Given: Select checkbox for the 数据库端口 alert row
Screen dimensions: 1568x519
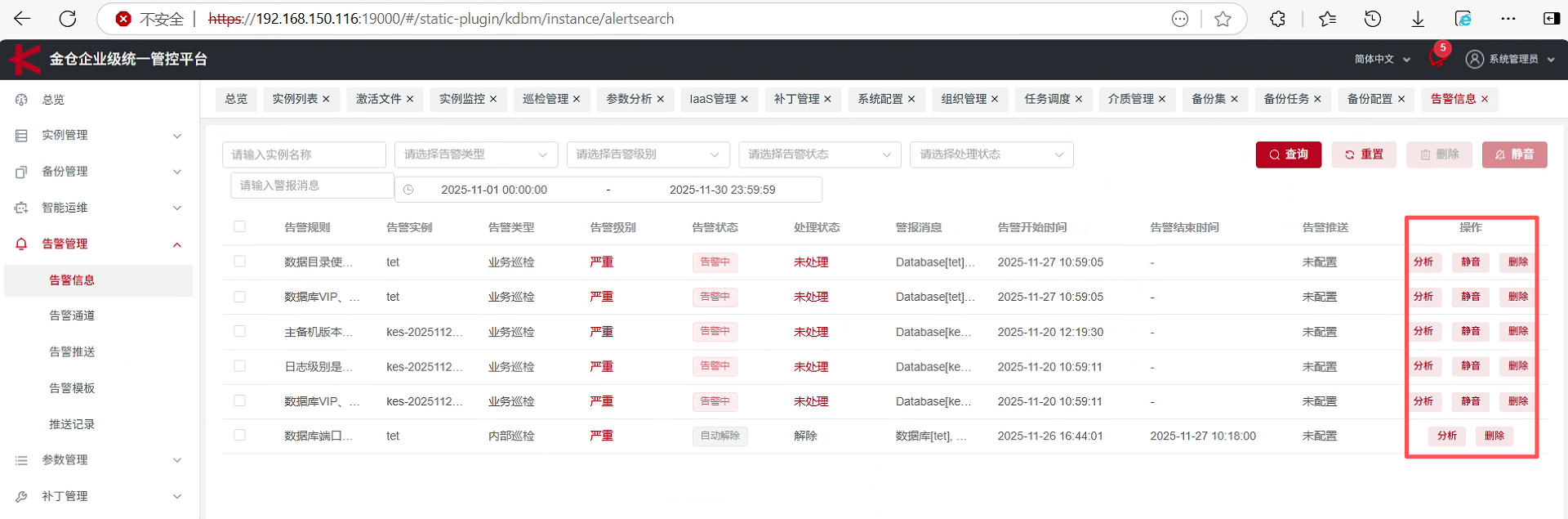Looking at the screenshot, I should click(239, 436).
